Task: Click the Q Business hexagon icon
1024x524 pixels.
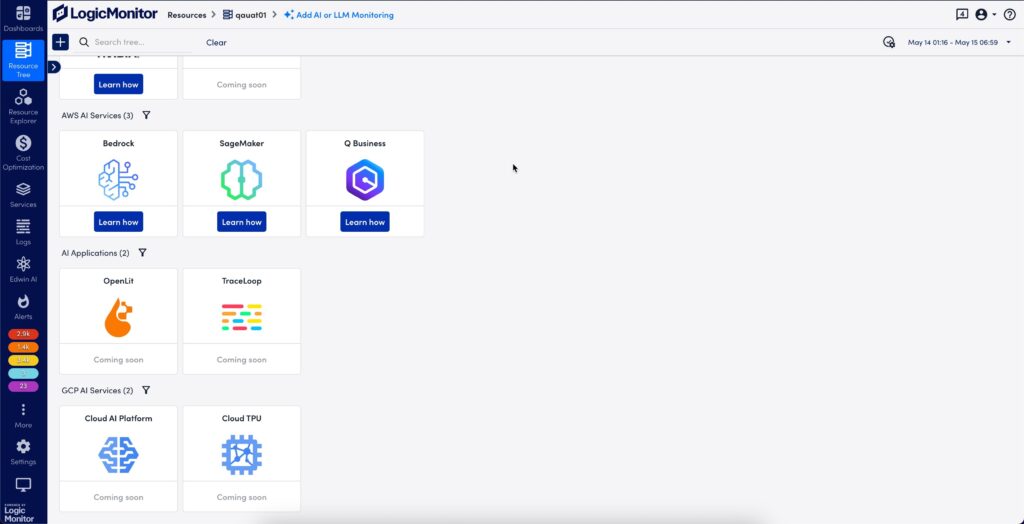Action: 365,179
